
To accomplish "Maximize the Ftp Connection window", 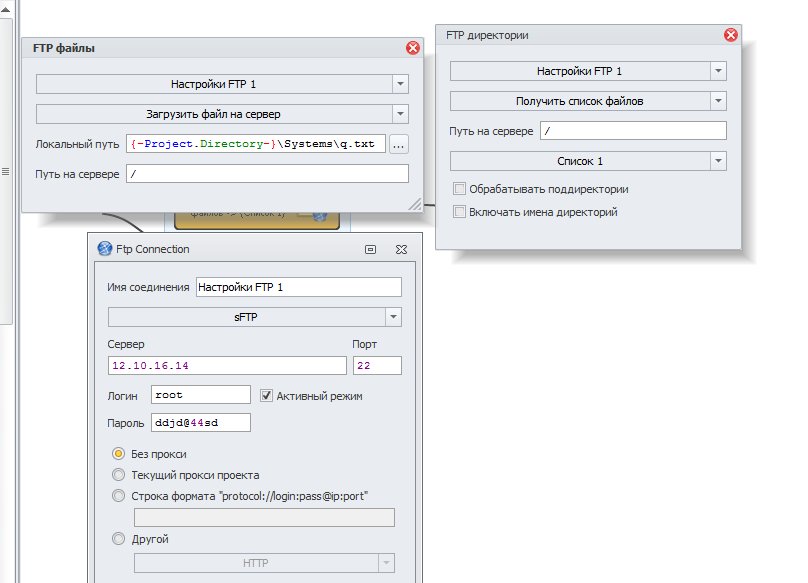I will 371,249.
